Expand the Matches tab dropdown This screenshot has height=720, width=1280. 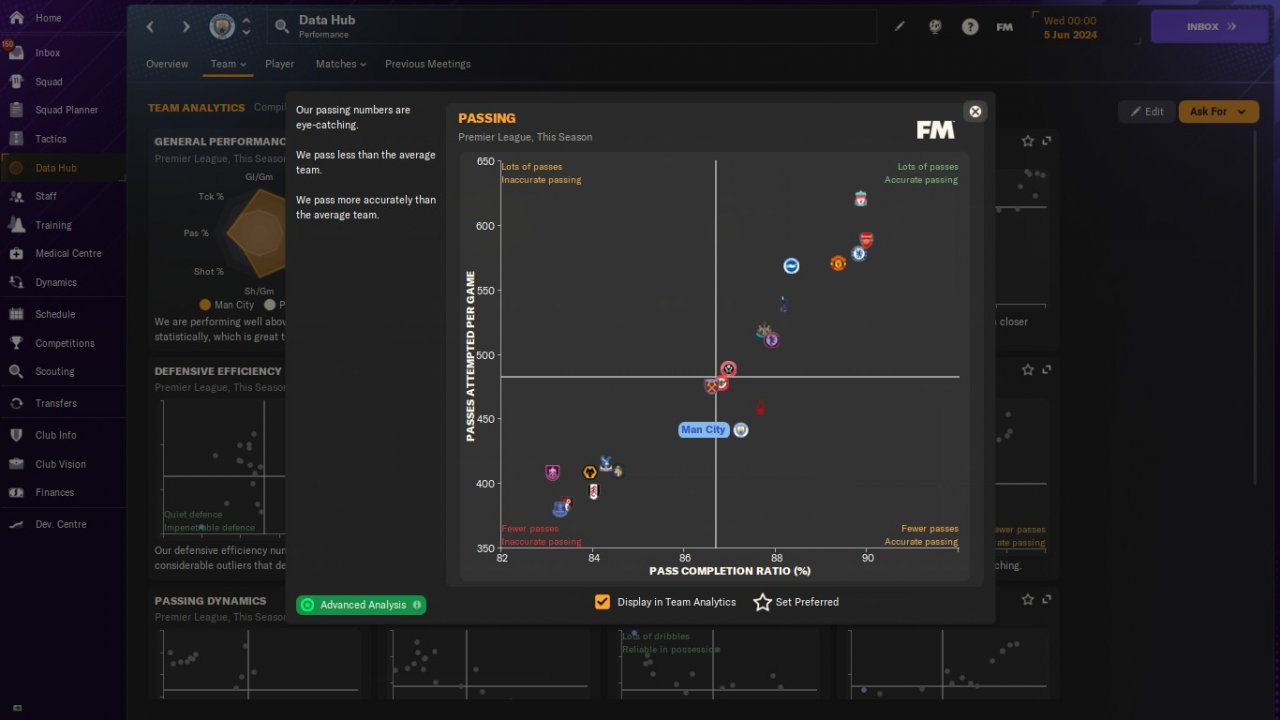[341, 64]
